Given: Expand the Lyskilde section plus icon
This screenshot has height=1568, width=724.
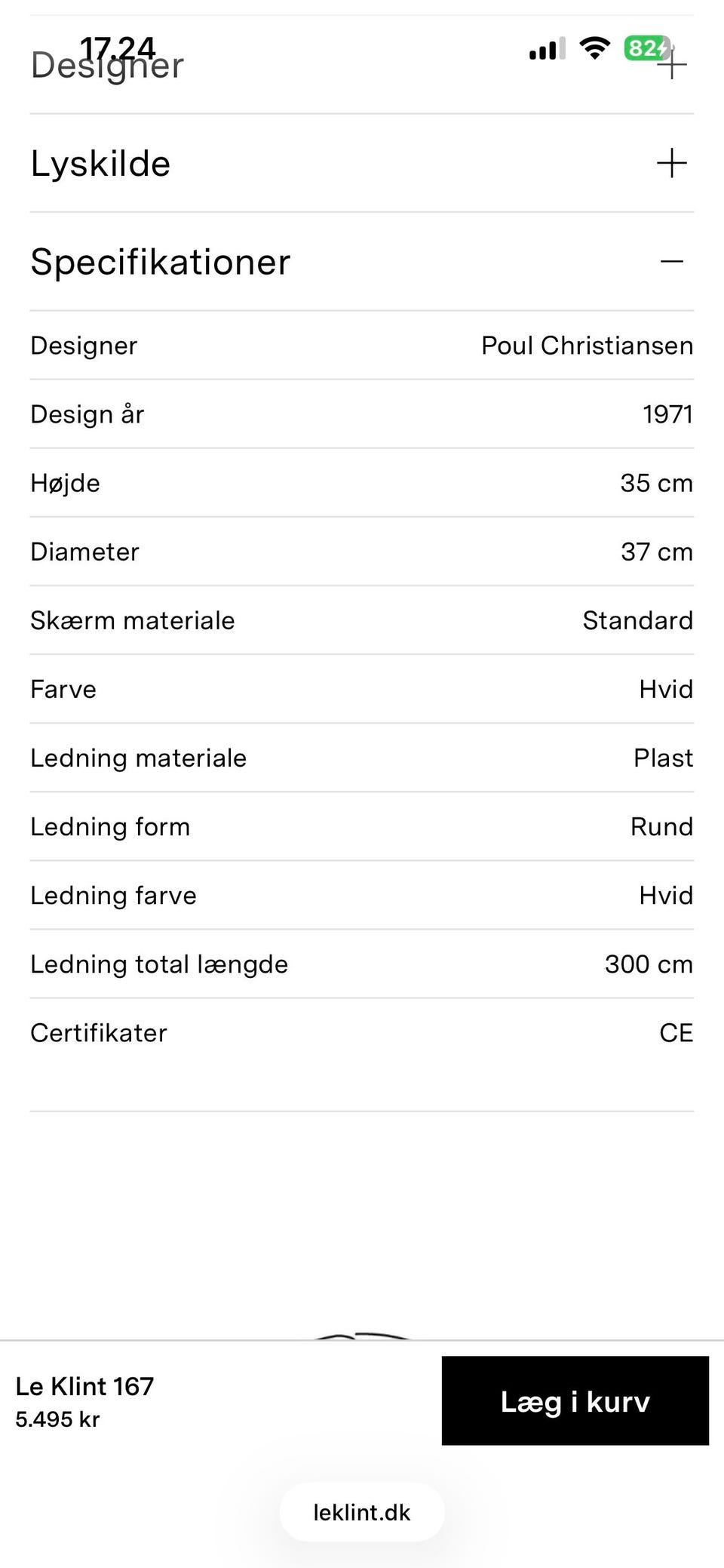Looking at the screenshot, I should pyautogui.click(x=671, y=163).
